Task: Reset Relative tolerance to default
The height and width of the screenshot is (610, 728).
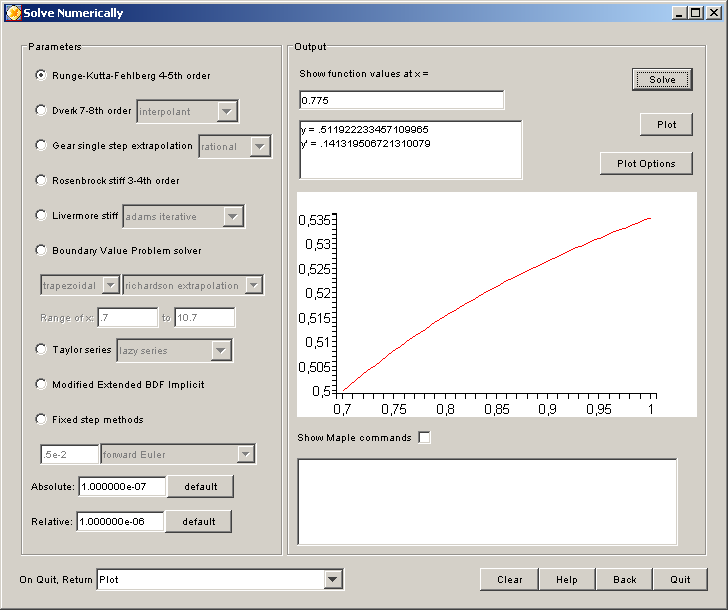Action: (x=198, y=522)
